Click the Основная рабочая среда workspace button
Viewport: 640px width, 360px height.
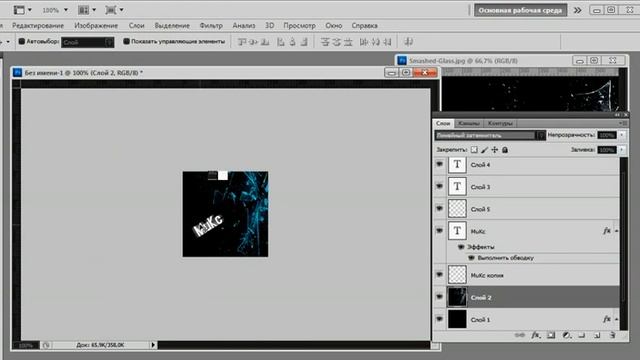click(520, 10)
